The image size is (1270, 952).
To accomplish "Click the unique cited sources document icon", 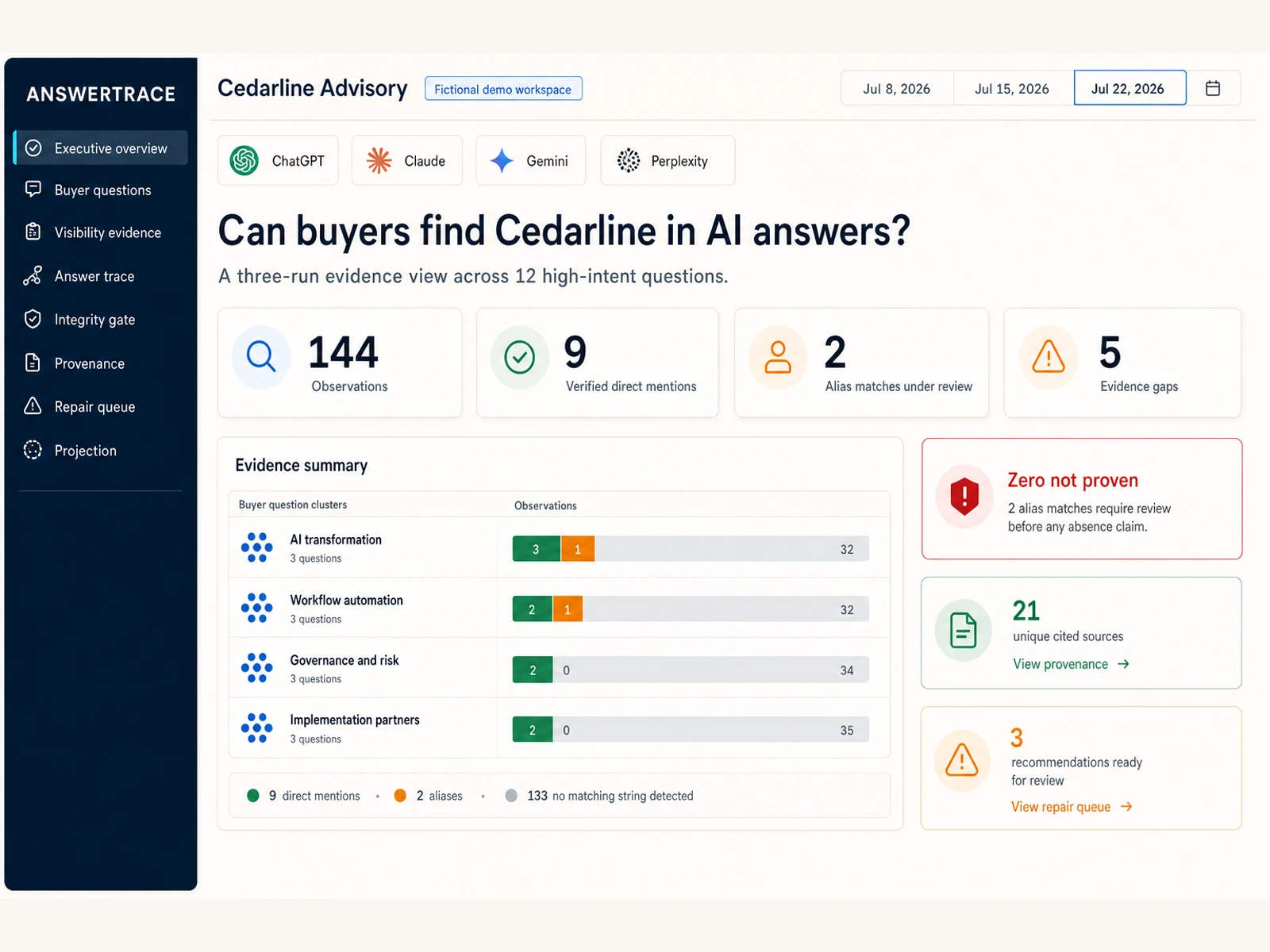I will (964, 631).
